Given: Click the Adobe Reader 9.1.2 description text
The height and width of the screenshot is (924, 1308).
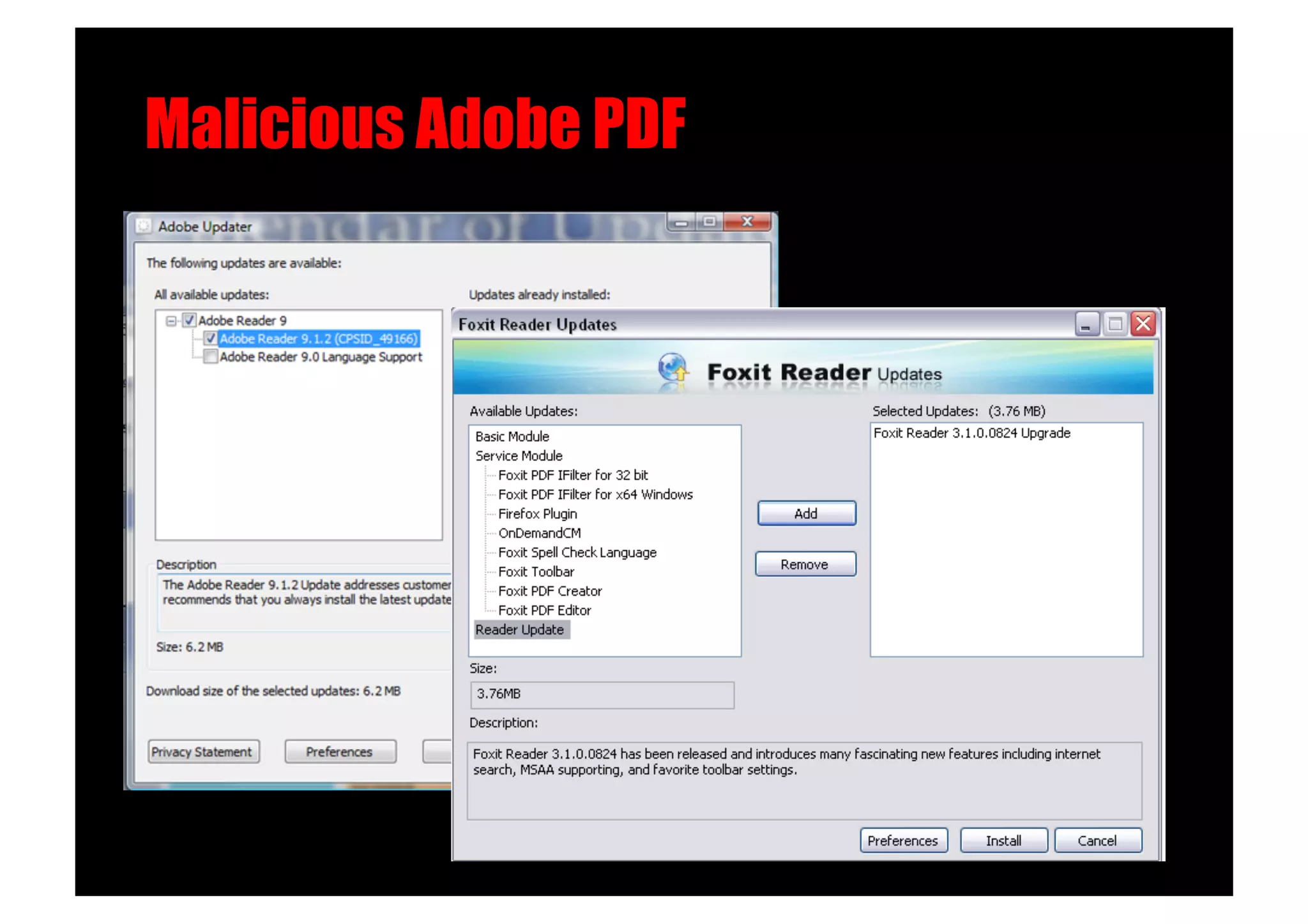Looking at the screenshot, I should 307,592.
